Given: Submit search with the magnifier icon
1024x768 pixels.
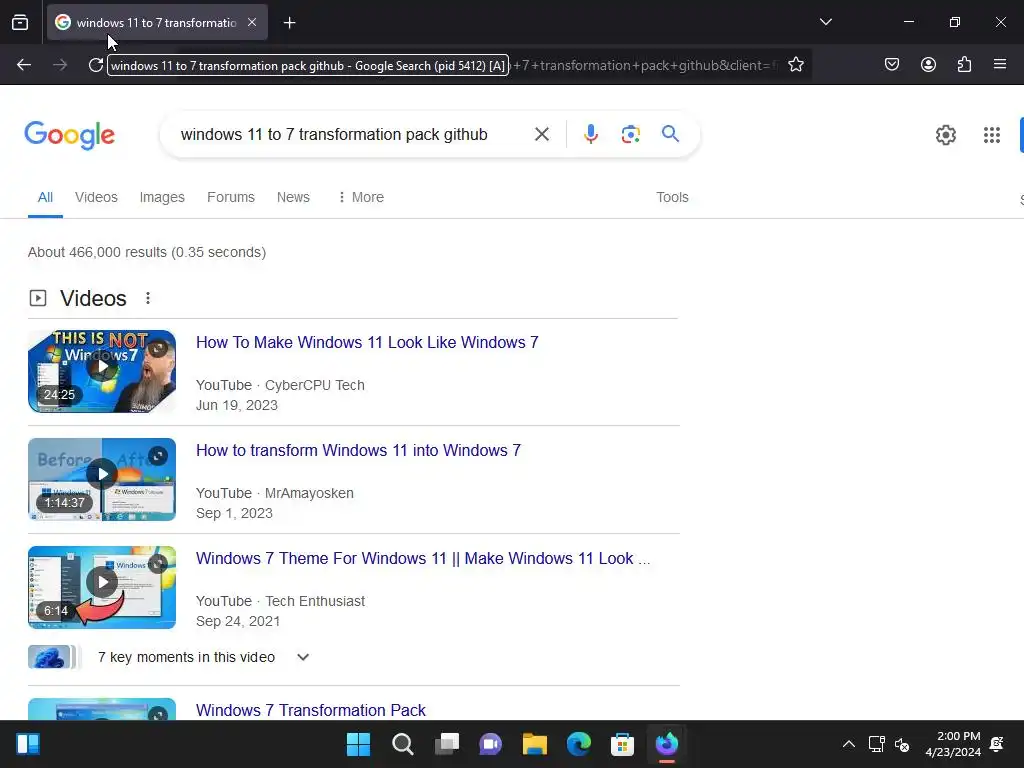Looking at the screenshot, I should click(670, 134).
